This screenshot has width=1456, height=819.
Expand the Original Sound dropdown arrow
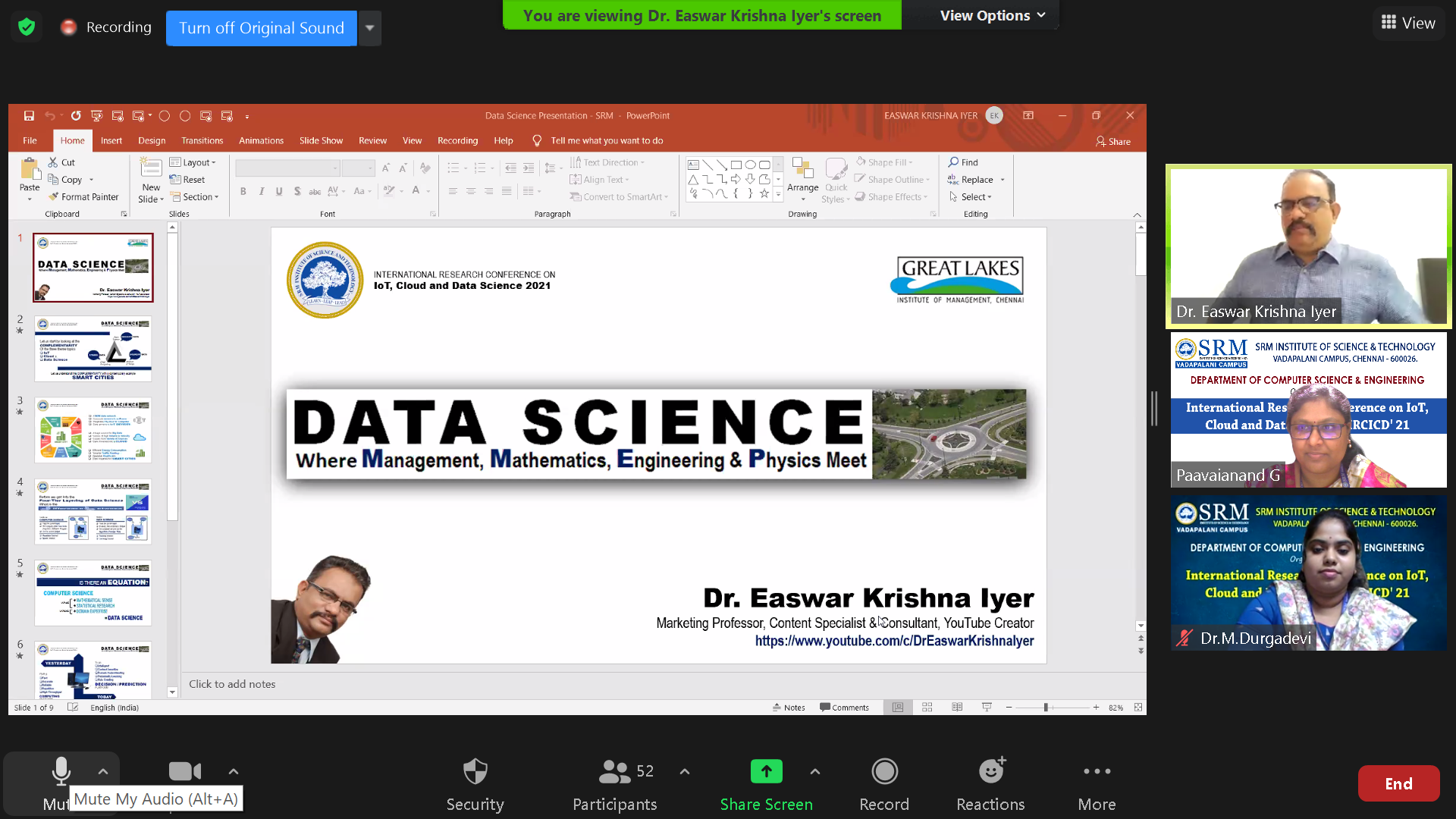tap(369, 28)
